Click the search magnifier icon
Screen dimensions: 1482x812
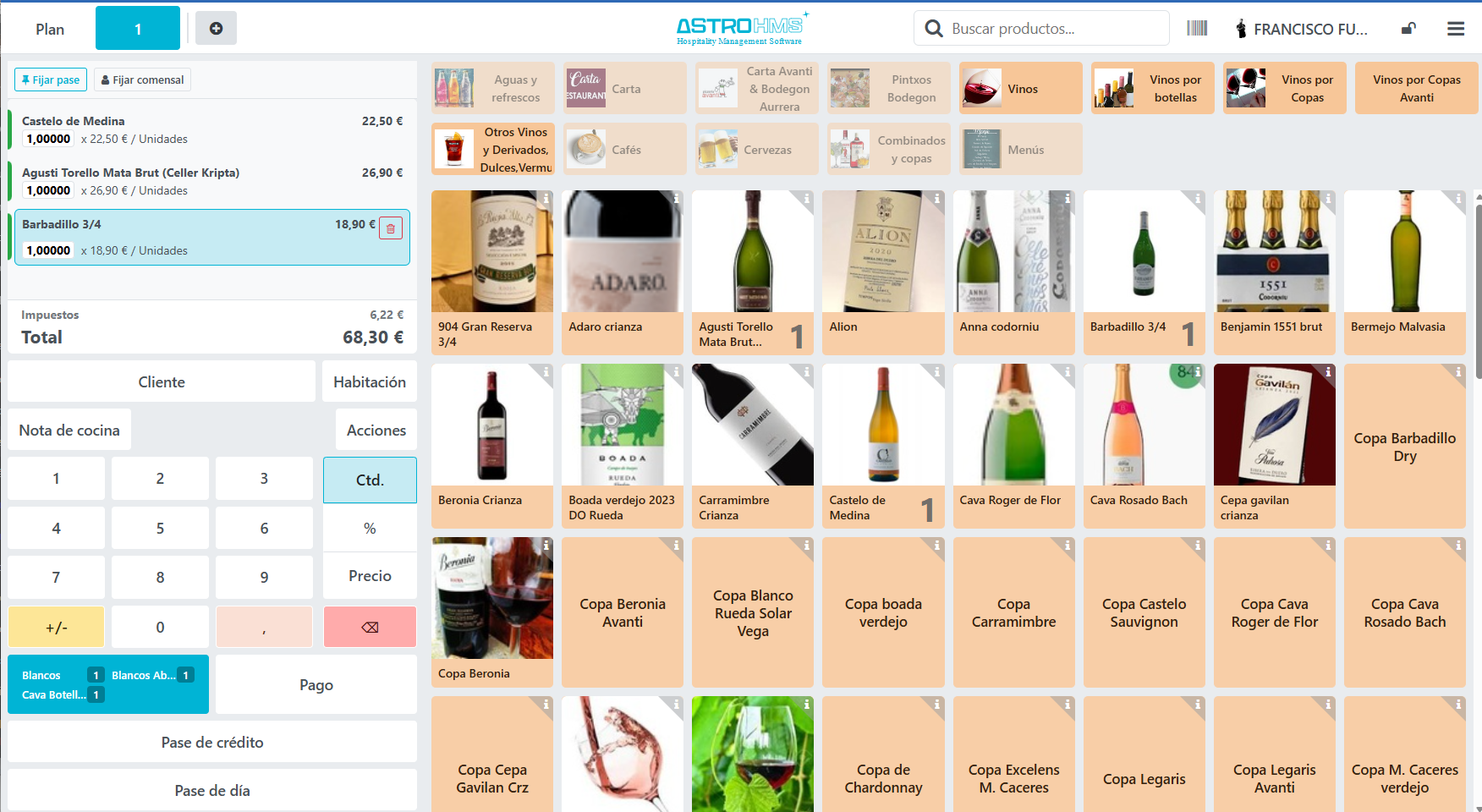coord(934,29)
